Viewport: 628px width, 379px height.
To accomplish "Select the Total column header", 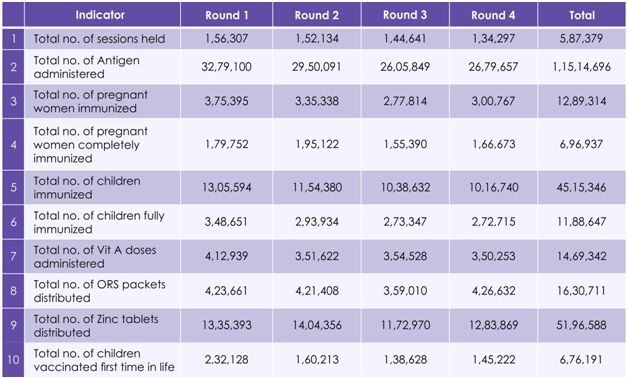I will point(582,15).
